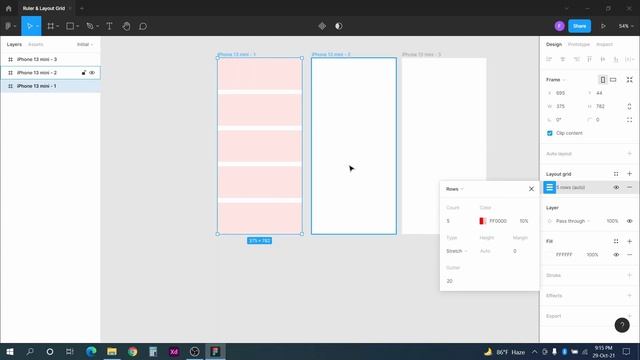The height and width of the screenshot is (360, 640).
Task: Add a new Fill with plus
Action: [x=629, y=241]
